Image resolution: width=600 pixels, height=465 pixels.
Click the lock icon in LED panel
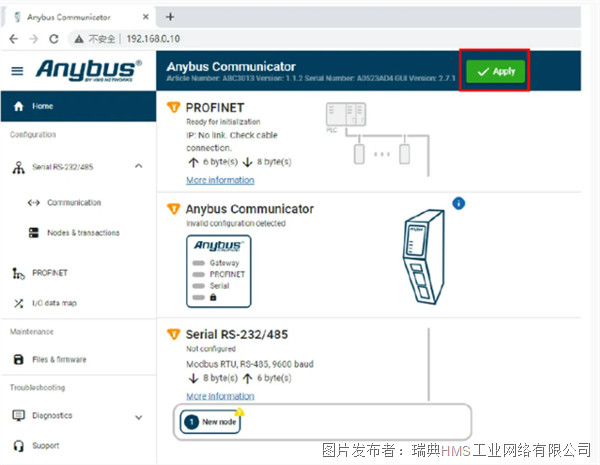point(213,297)
